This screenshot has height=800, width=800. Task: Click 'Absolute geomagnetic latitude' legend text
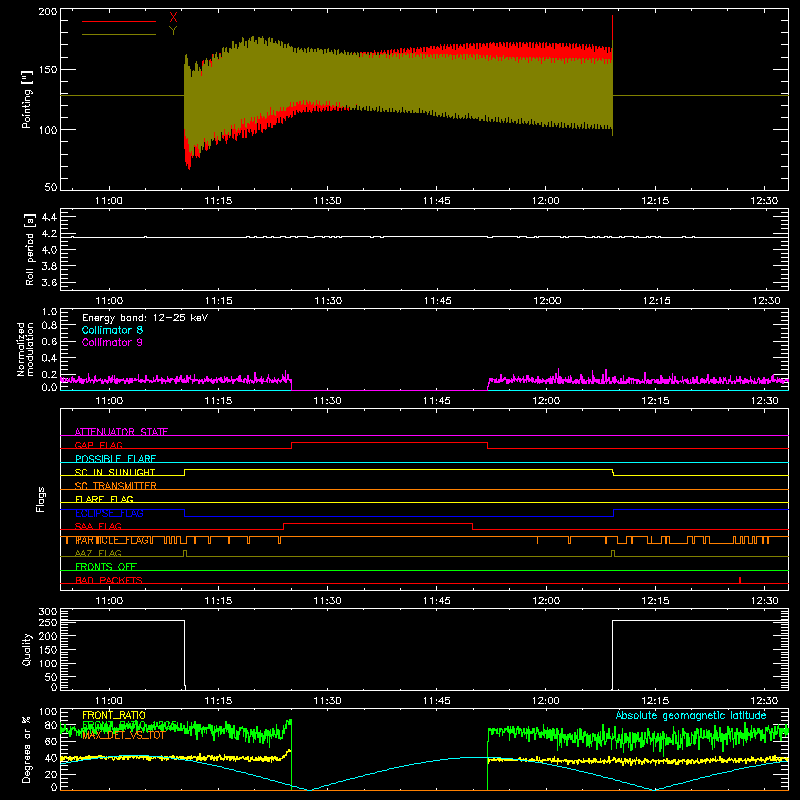pos(691,715)
